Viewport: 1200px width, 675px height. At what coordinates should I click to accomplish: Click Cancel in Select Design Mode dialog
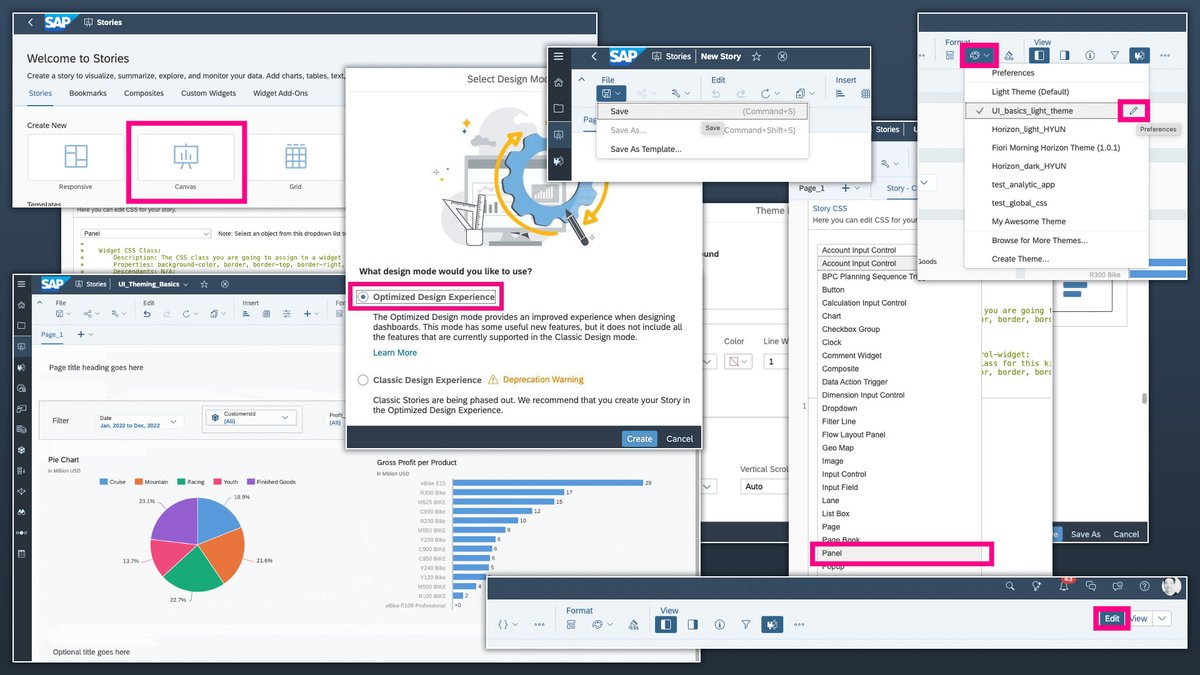[x=680, y=438]
